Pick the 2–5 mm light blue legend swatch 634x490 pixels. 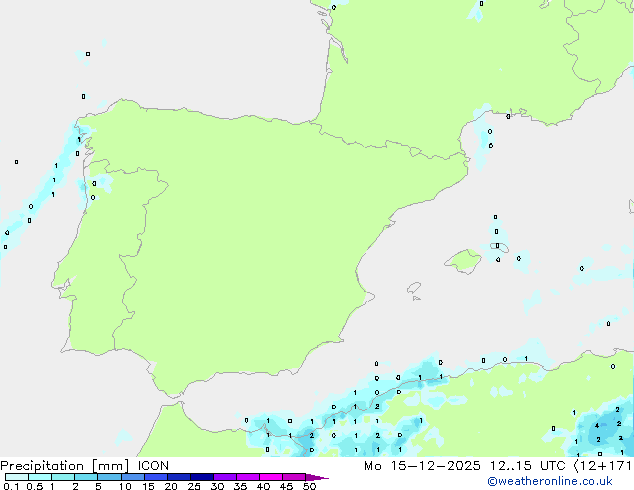(x=86, y=478)
